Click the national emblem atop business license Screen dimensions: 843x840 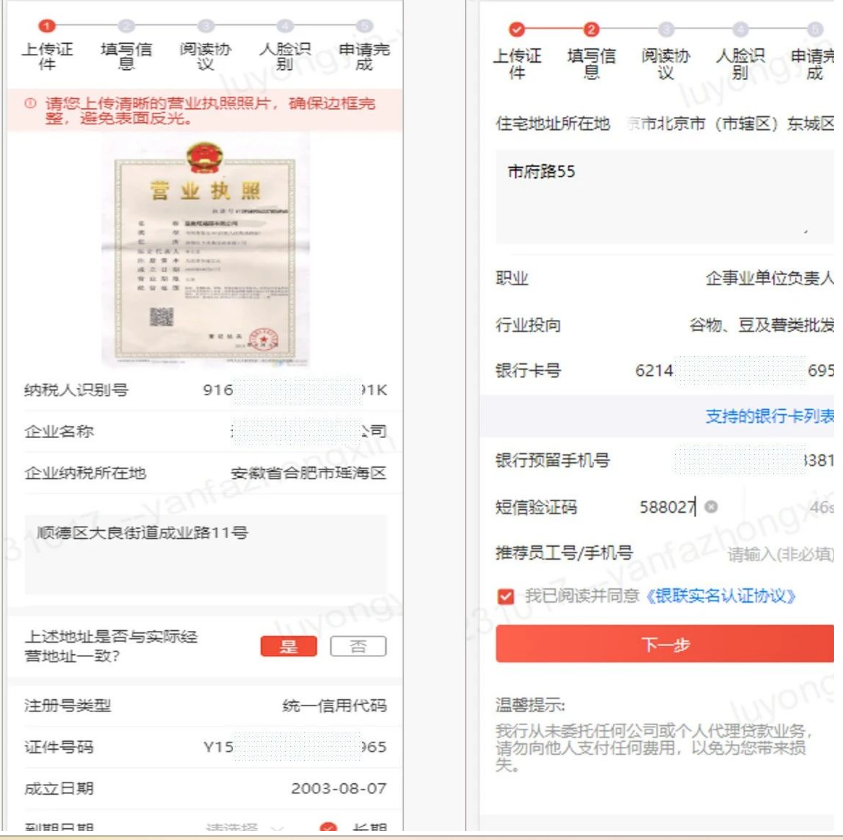pyautogui.click(x=204, y=157)
